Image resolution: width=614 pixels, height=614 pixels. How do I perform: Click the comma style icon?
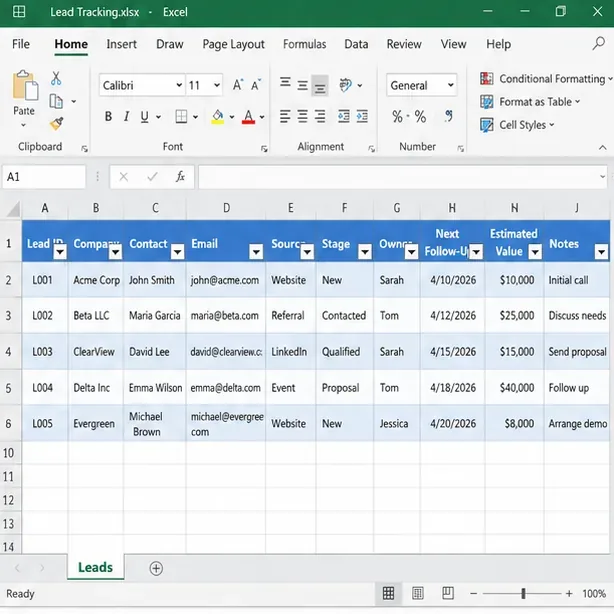point(449,116)
